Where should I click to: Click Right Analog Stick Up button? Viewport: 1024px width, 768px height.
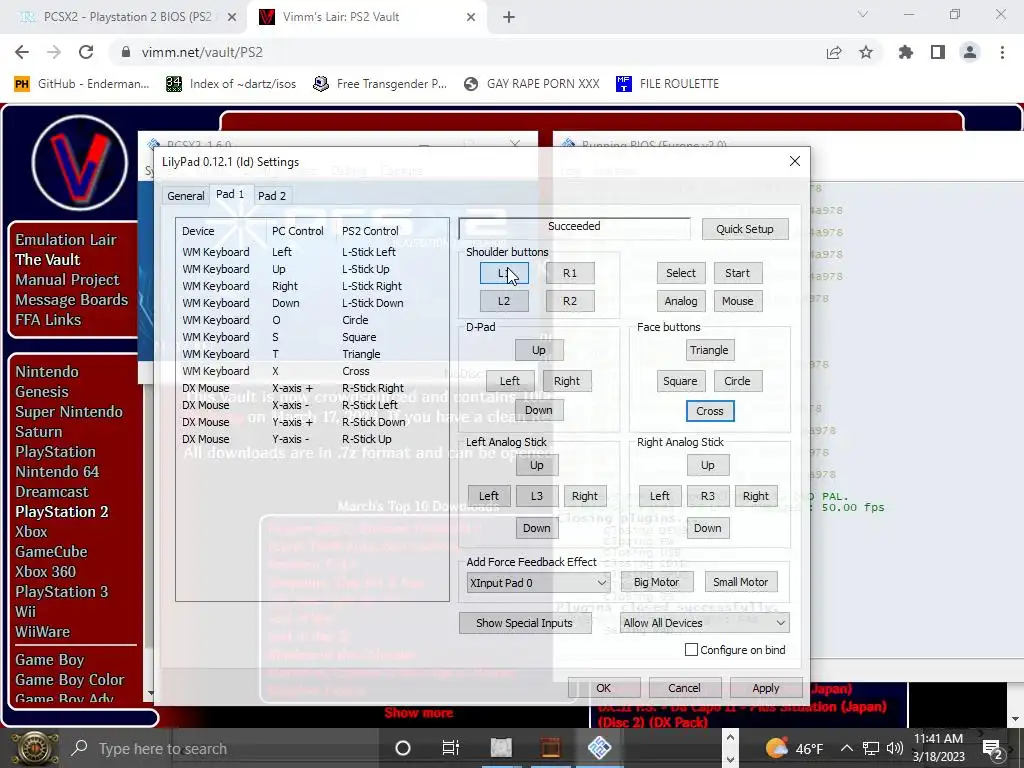708,466
